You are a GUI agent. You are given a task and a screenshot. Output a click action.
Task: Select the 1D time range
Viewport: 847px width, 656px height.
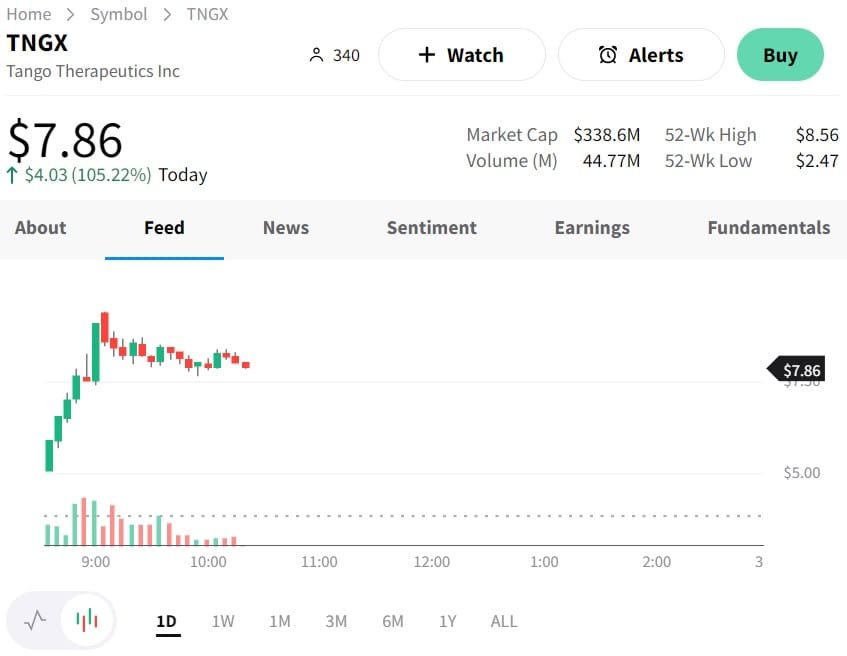coord(166,621)
